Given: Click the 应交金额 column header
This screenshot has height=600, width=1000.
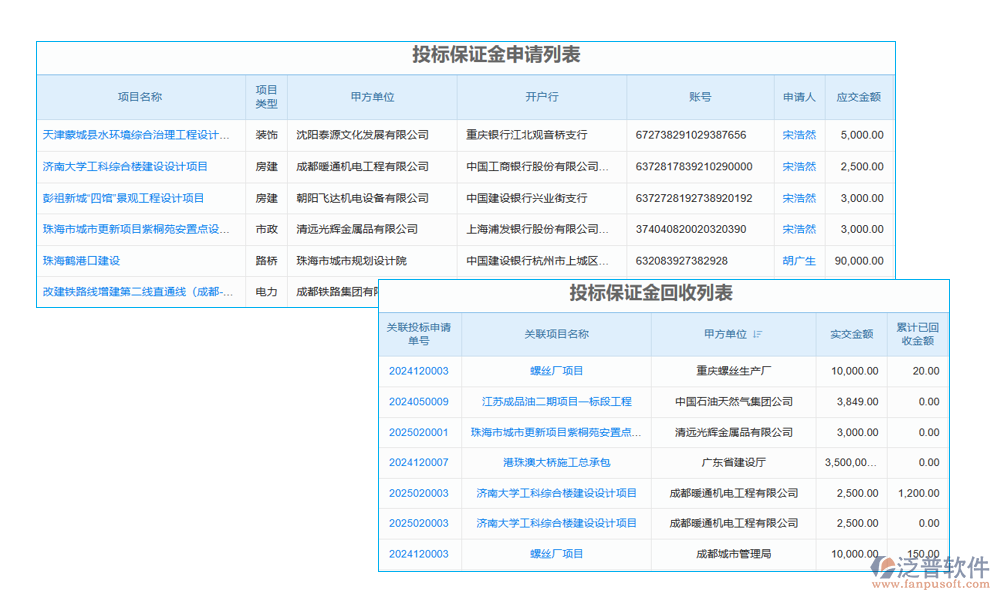Looking at the screenshot, I should [x=858, y=97].
